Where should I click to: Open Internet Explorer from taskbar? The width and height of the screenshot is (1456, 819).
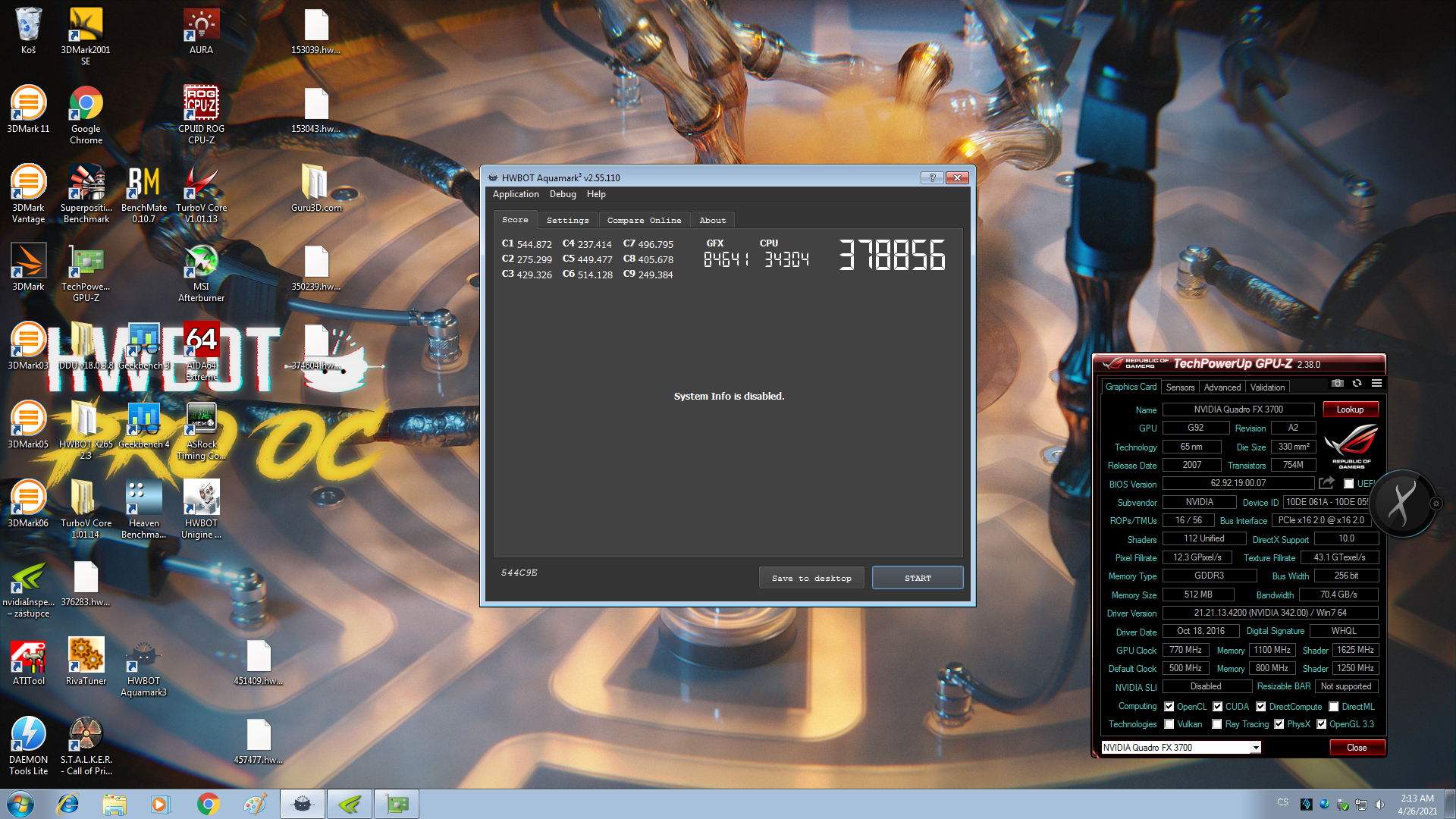coord(67,804)
